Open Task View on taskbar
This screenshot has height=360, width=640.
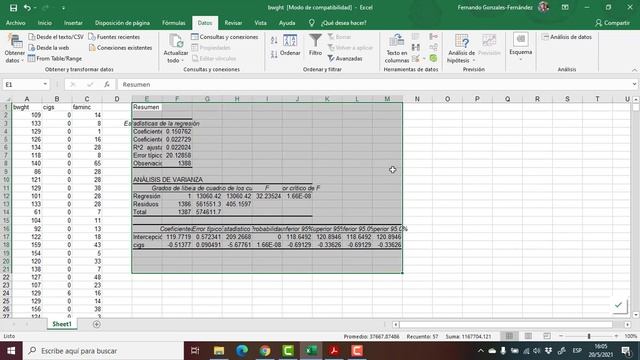(x=195, y=351)
